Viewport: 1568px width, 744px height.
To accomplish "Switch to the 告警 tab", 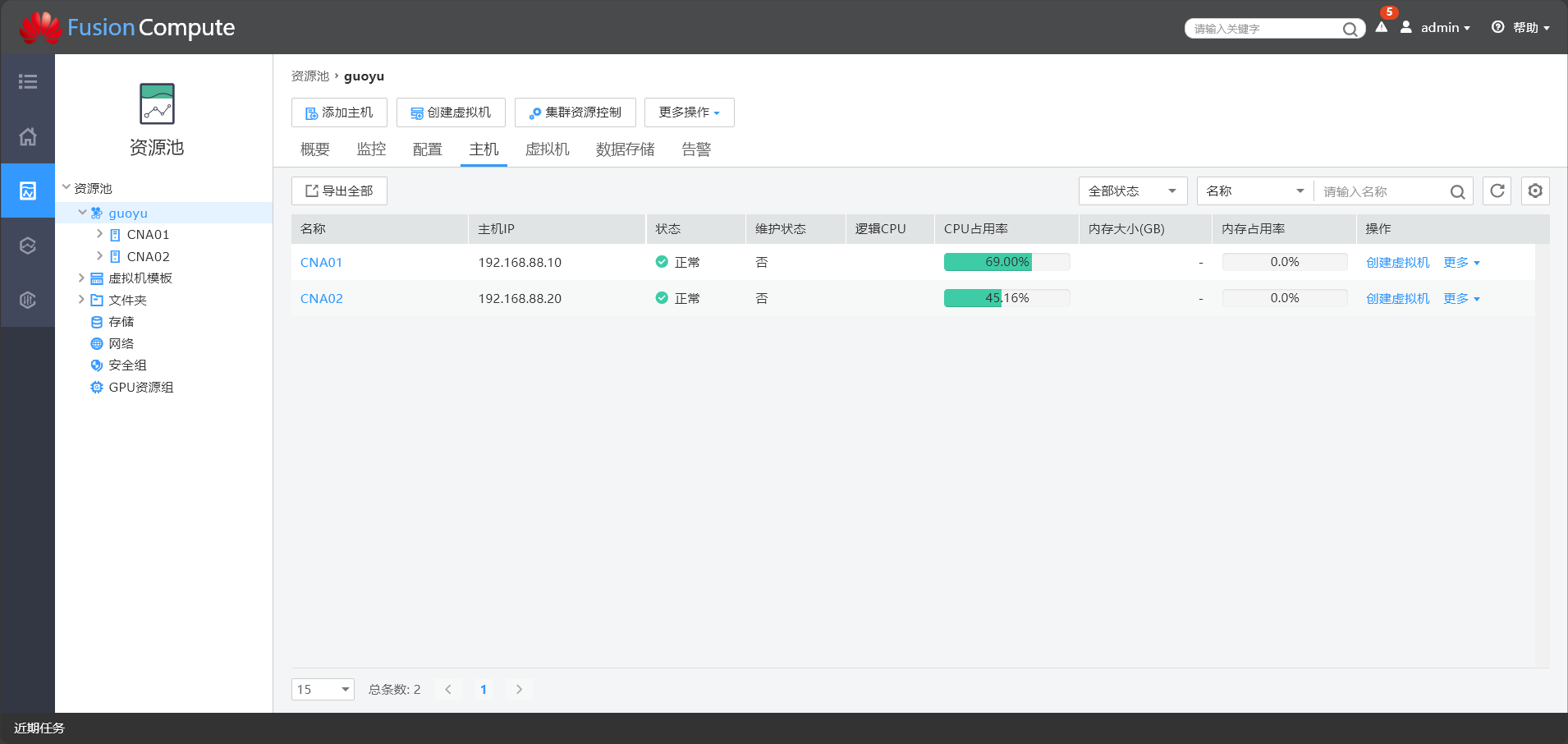I will pyautogui.click(x=696, y=149).
